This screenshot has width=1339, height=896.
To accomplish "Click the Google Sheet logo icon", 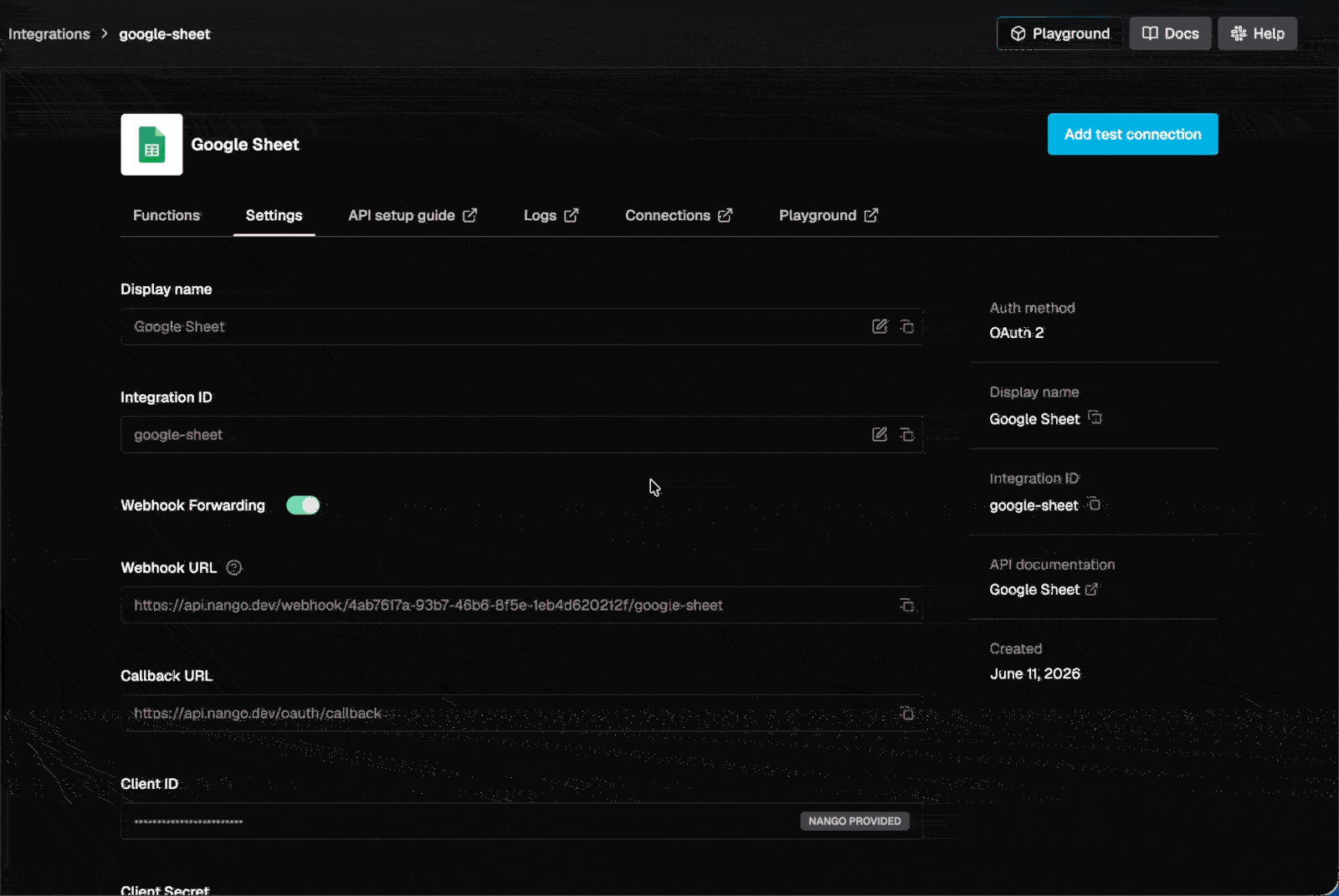I will pos(151,145).
